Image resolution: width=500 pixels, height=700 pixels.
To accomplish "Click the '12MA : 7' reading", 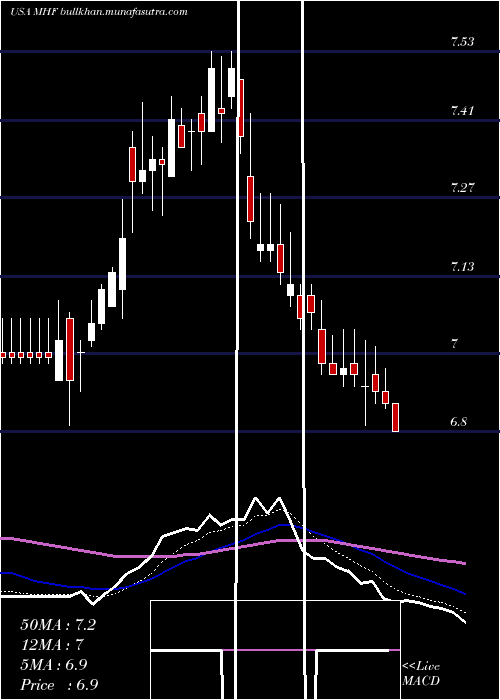I will pyautogui.click(x=52, y=645).
